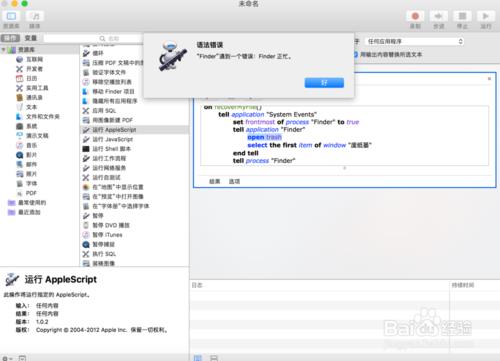The height and width of the screenshot is (361, 500).
Task: Click the Record toolbar button
Action: pyautogui.click(x=415, y=16)
